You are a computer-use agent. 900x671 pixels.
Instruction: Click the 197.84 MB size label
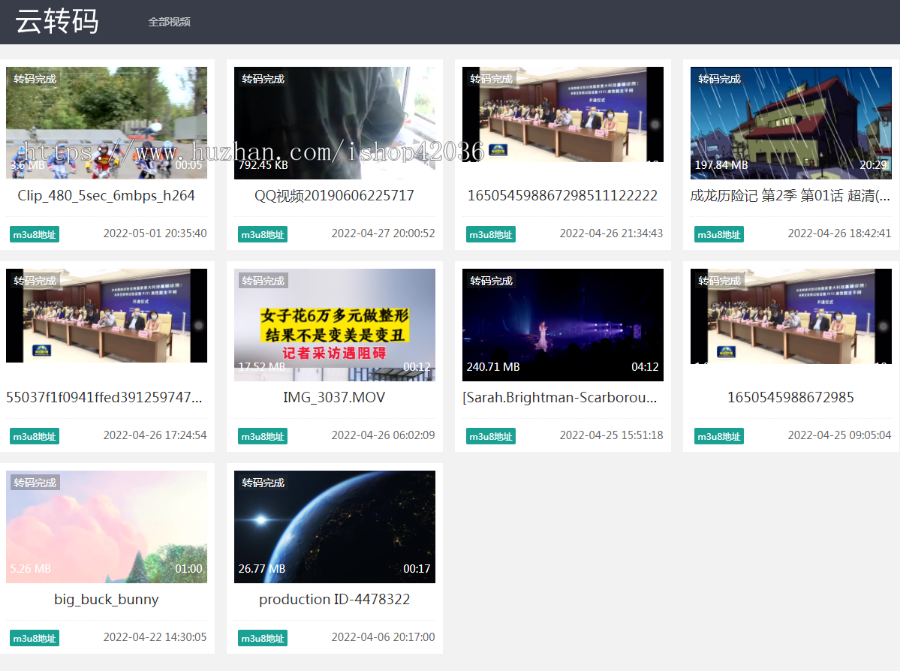721,165
